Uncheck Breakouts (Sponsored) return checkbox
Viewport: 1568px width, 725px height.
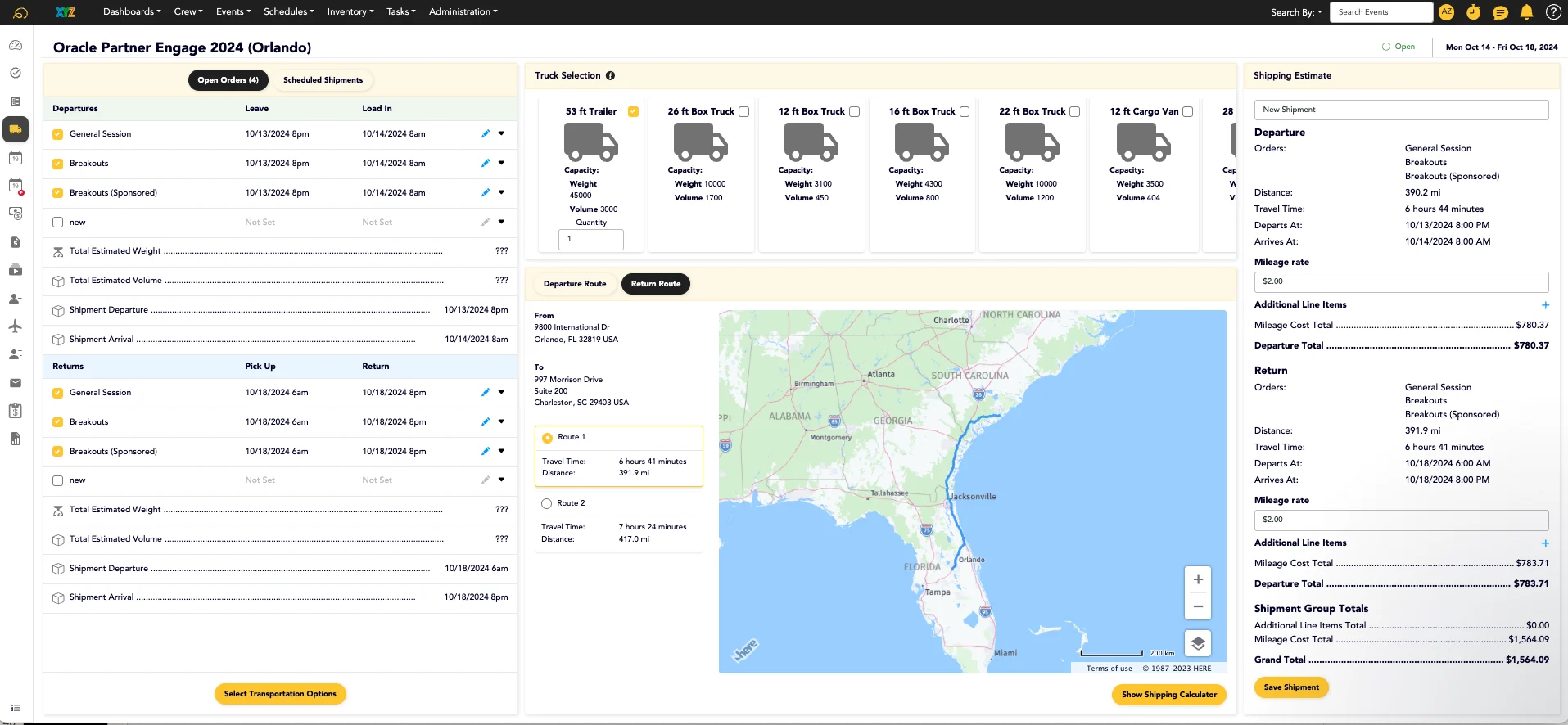point(57,452)
